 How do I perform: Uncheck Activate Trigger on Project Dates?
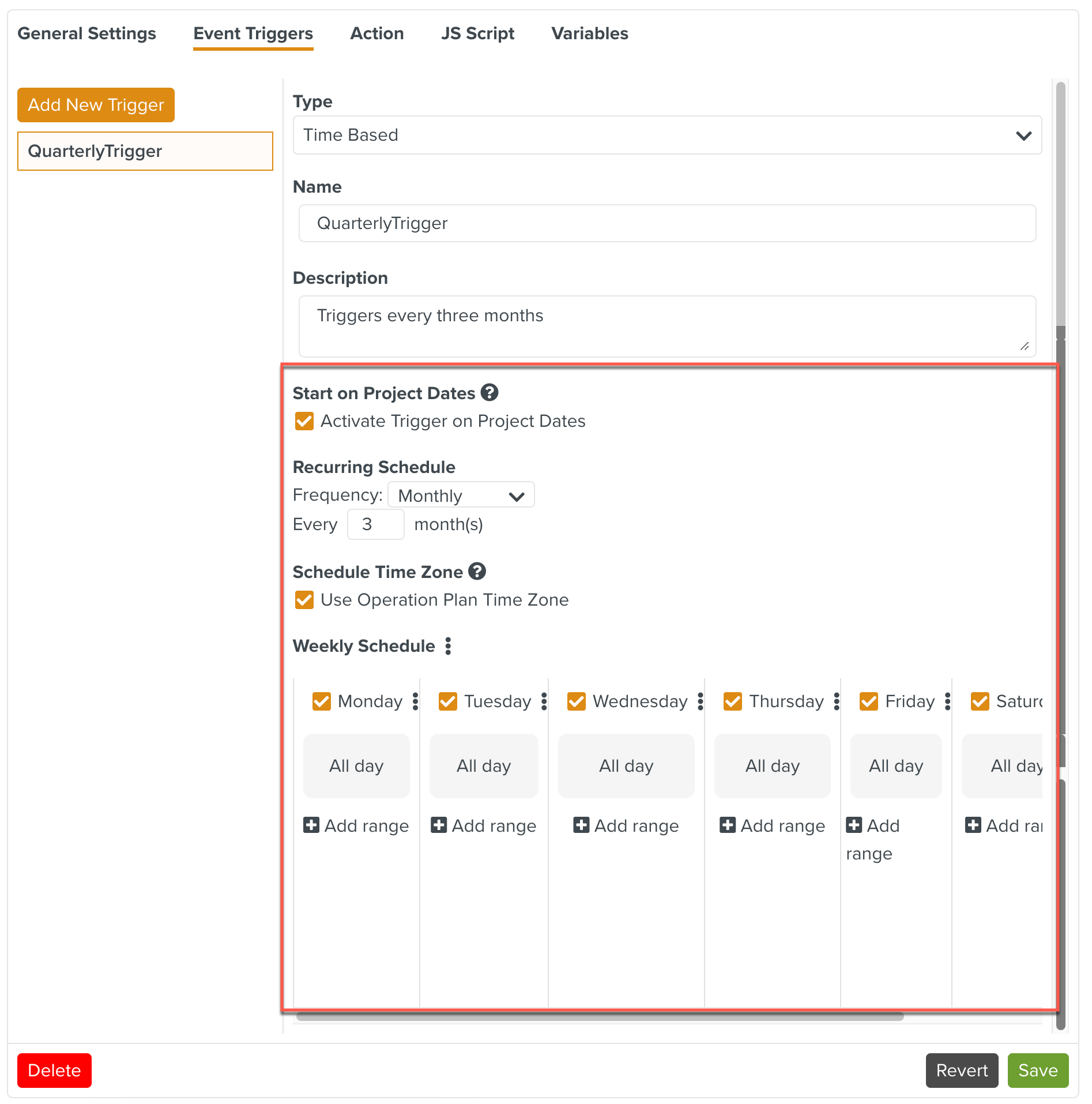pos(304,422)
